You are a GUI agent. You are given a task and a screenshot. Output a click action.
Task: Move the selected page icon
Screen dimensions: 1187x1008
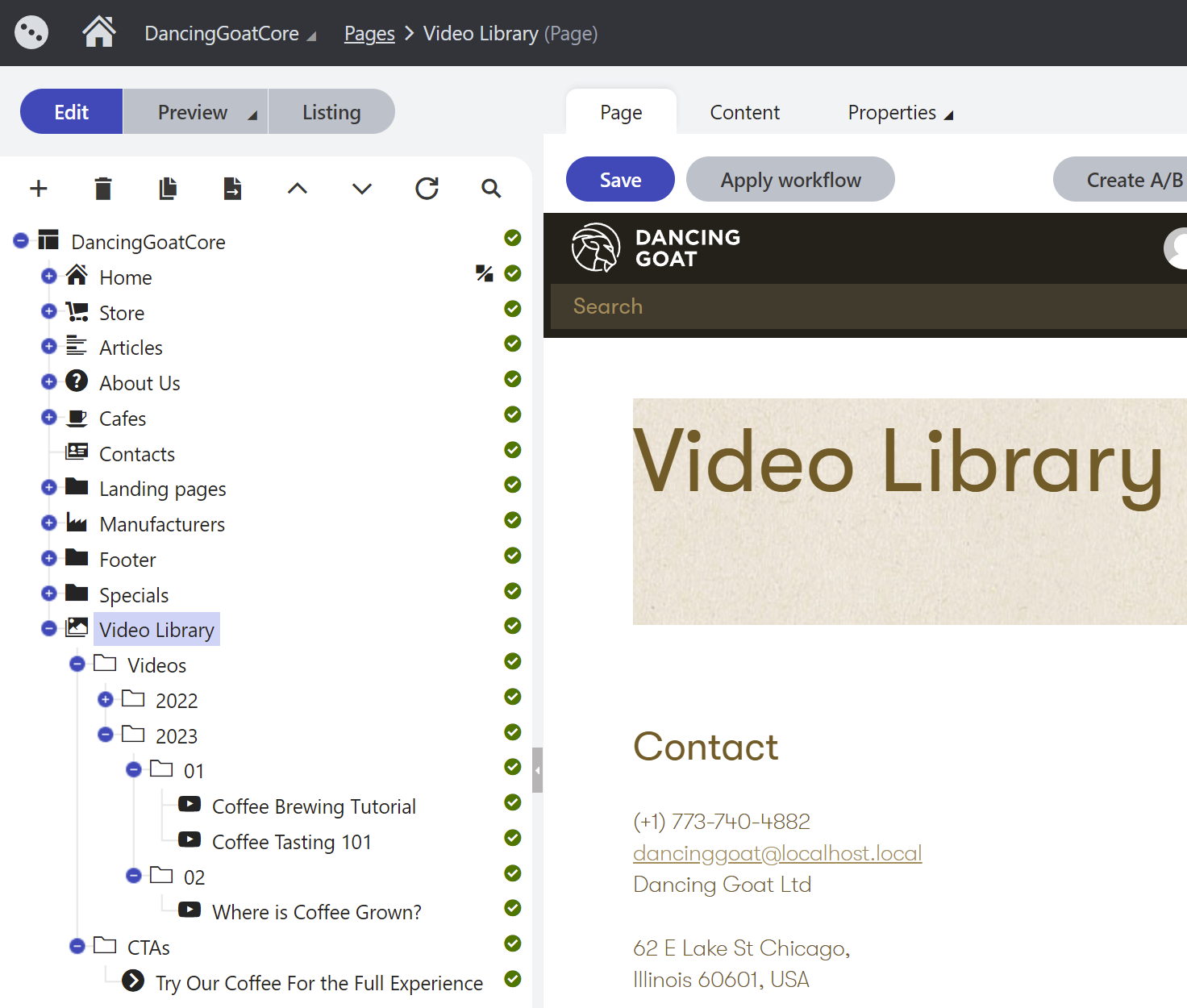pyautogui.click(x=232, y=189)
